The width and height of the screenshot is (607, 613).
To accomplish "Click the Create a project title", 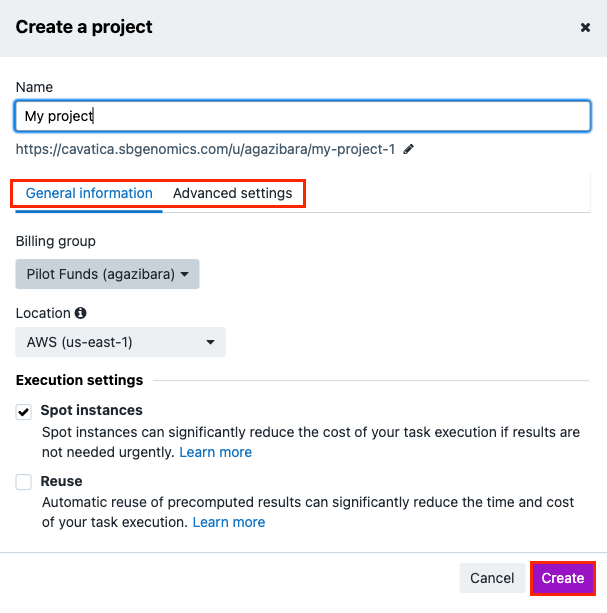I will [84, 27].
